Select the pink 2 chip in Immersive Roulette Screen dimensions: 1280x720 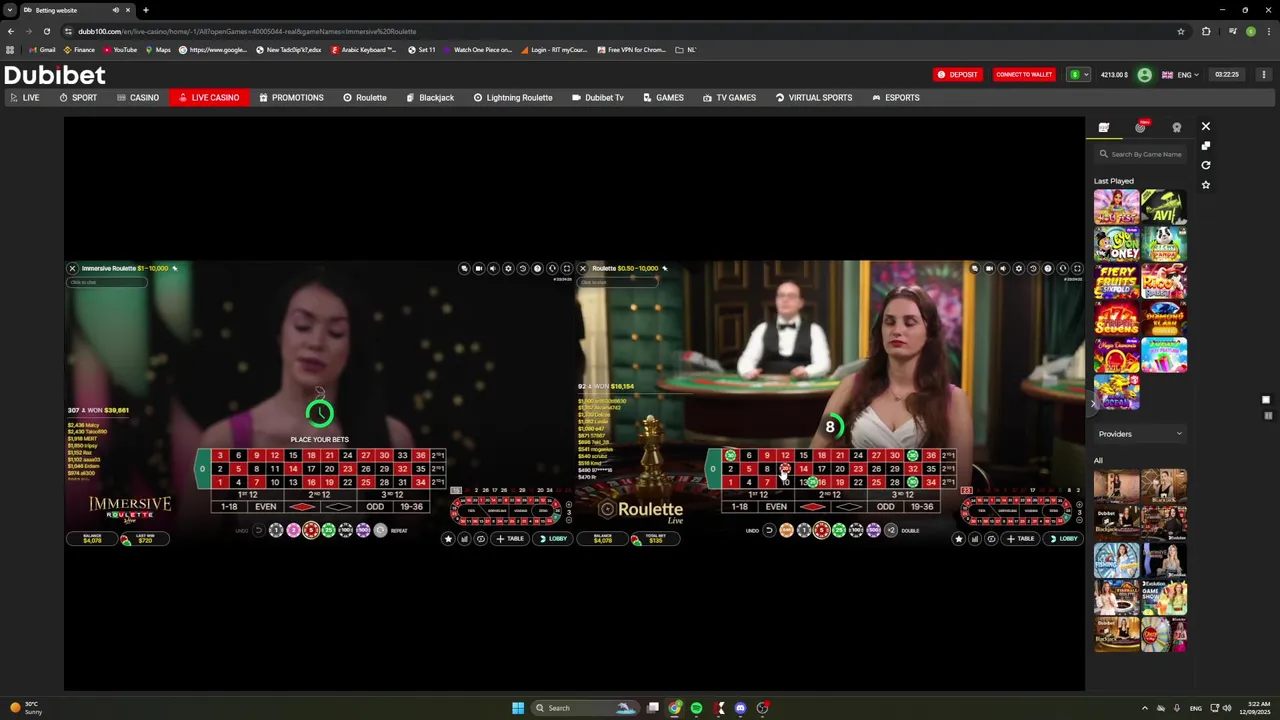(x=293, y=531)
